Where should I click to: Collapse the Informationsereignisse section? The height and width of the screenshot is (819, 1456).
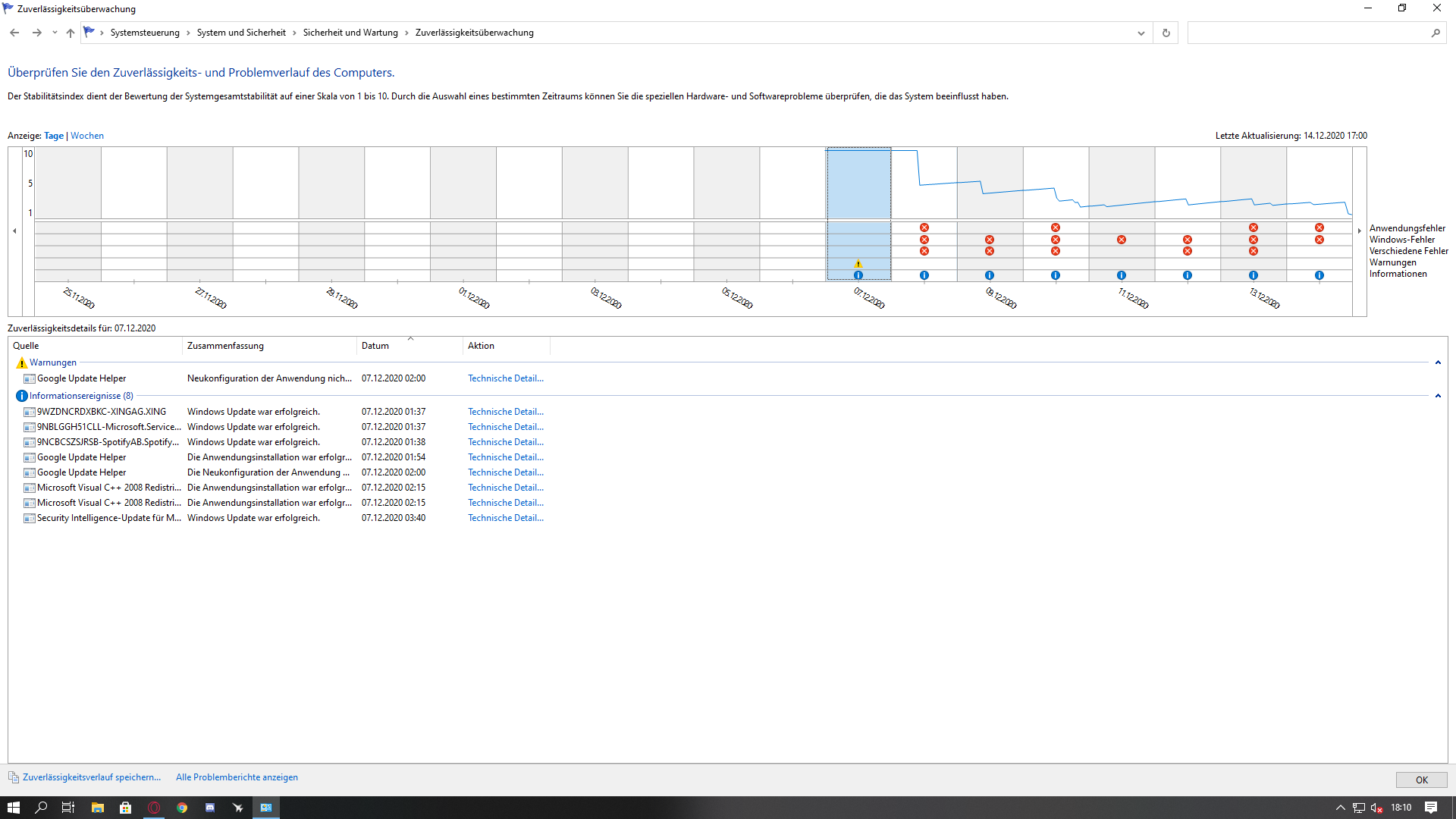(1437, 396)
